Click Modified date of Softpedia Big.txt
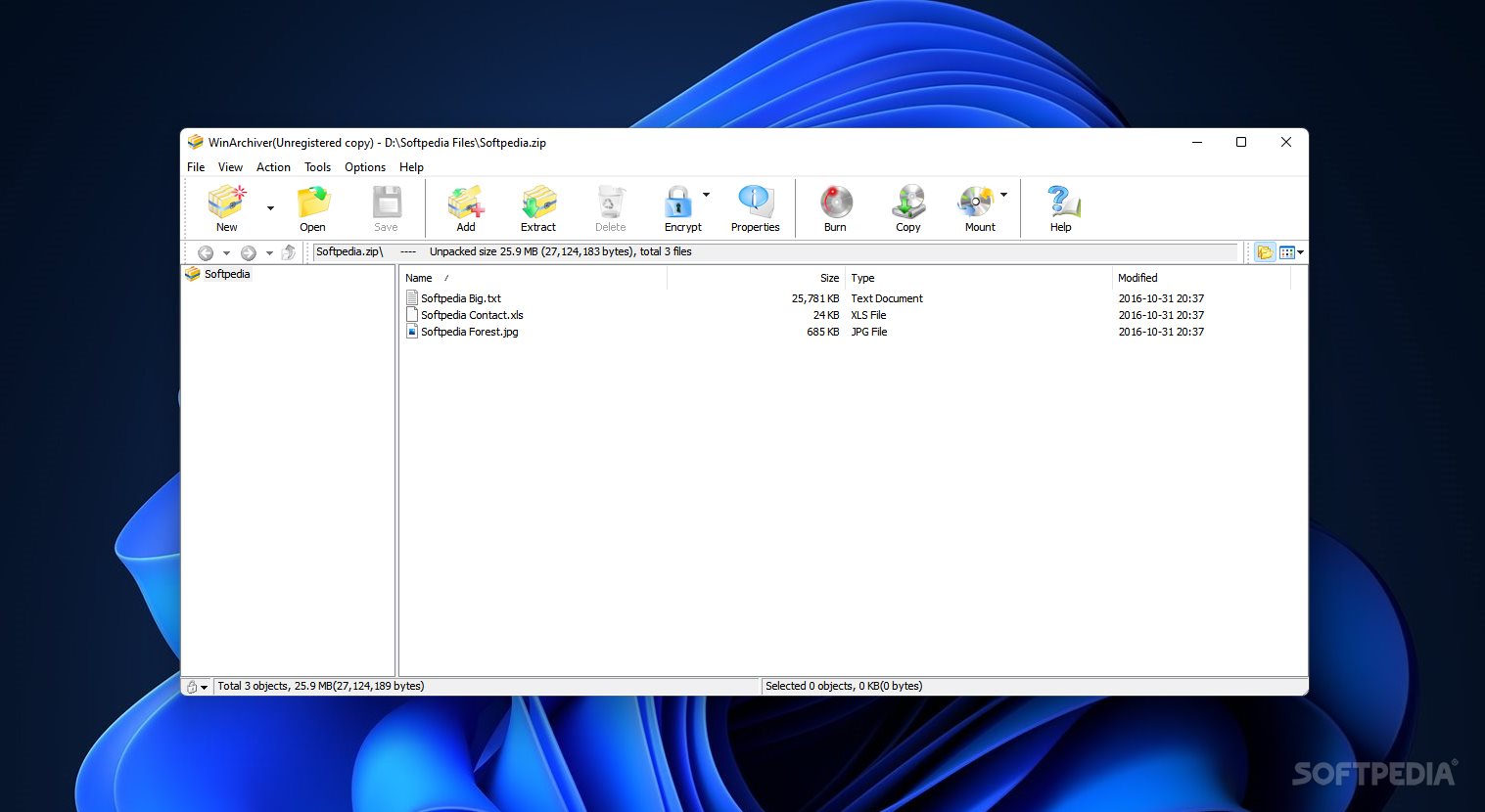Screen dimensions: 1485x812 (1161, 298)
